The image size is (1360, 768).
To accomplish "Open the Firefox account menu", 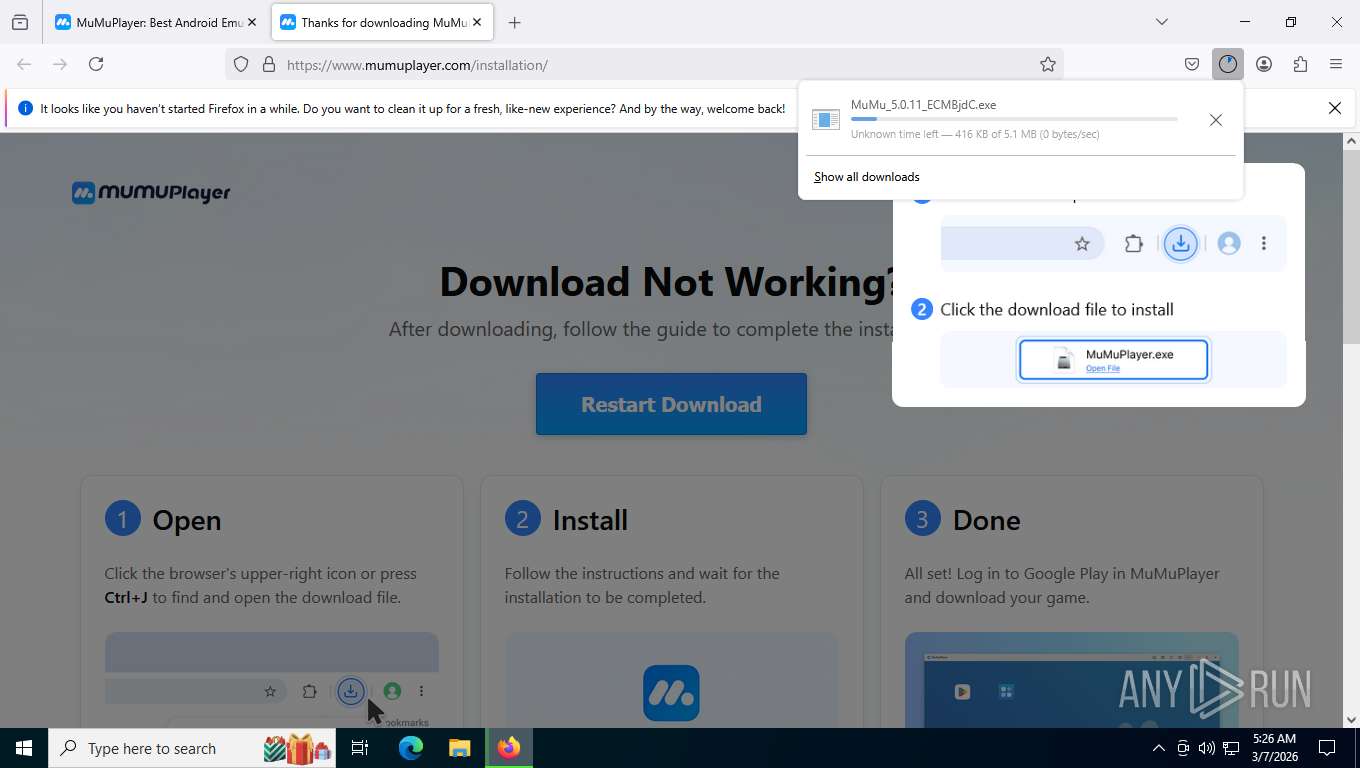I will click(x=1264, y=64).
